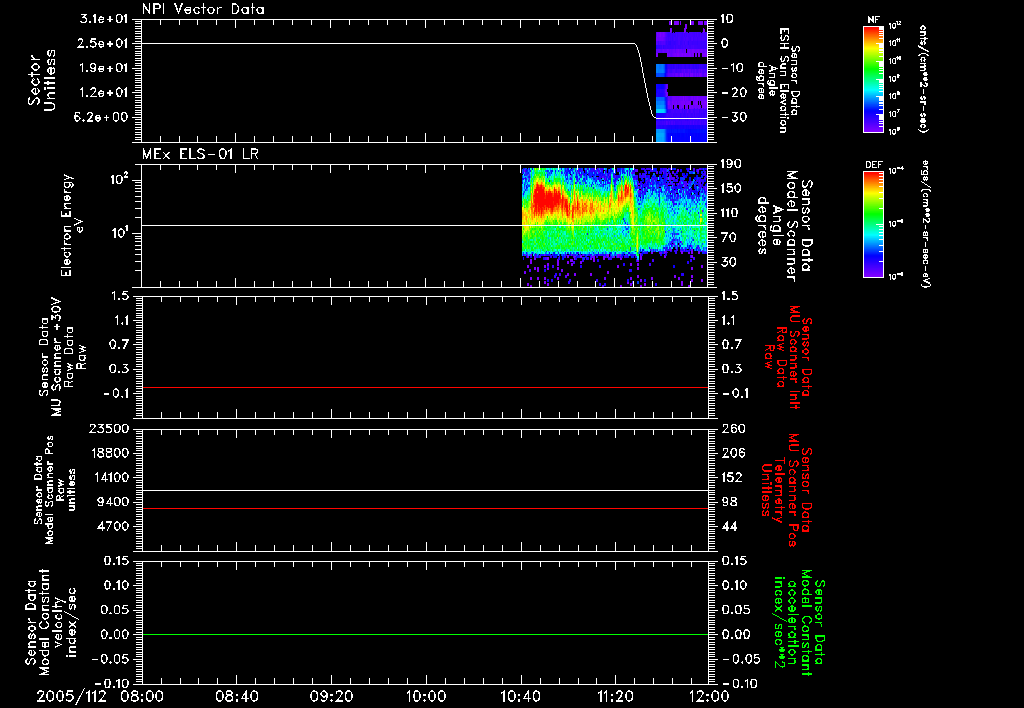Click the green zero-velocity trace line
The width and height of the screenshot is (1024, 708).
[x=425, y=634]
